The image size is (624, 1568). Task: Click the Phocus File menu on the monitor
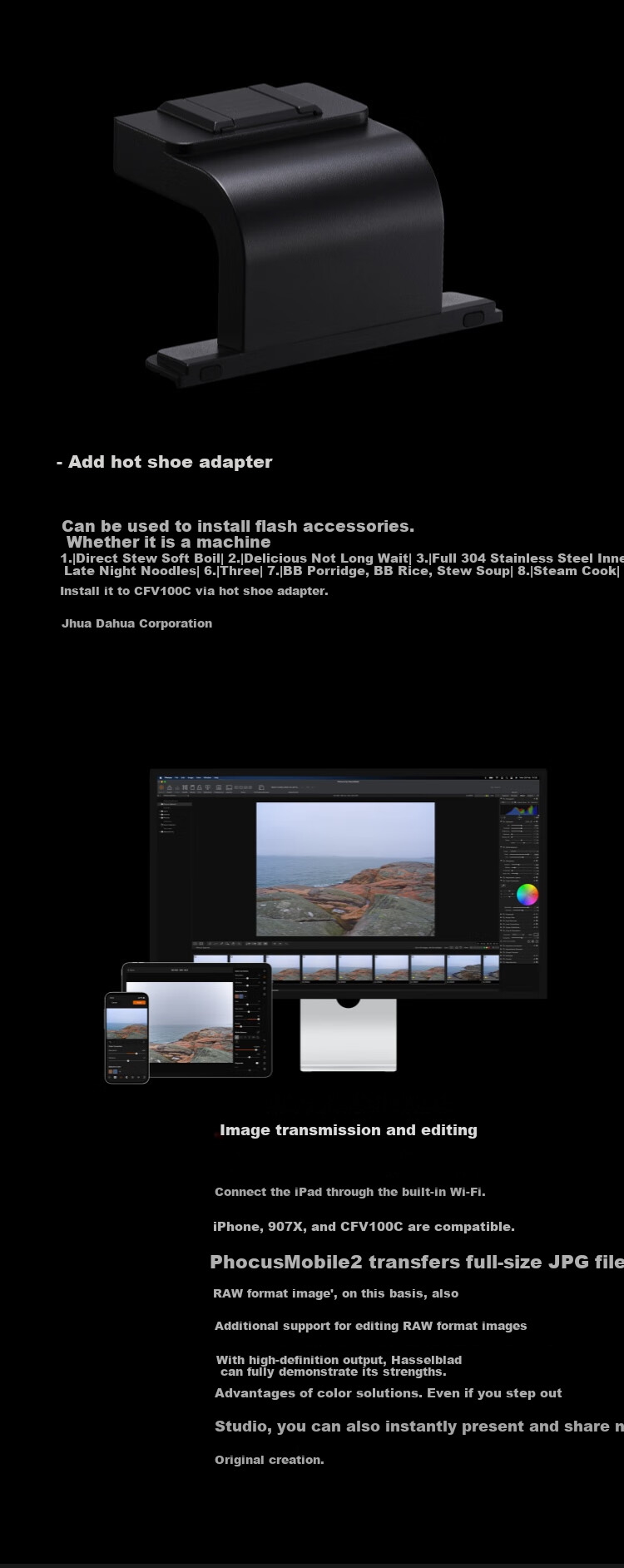(176, 778)
